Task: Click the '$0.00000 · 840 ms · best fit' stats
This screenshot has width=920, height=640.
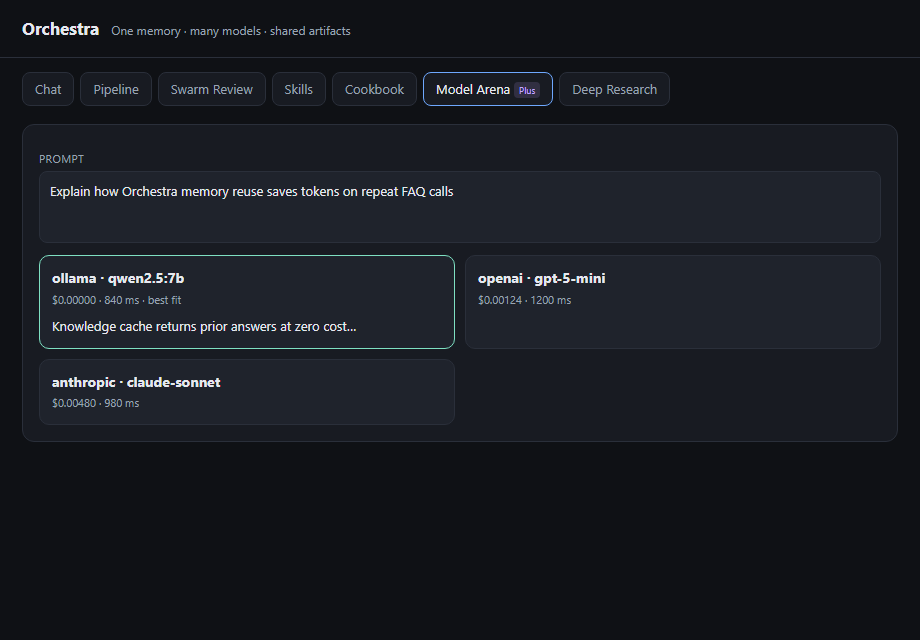Action: [117, 300]
